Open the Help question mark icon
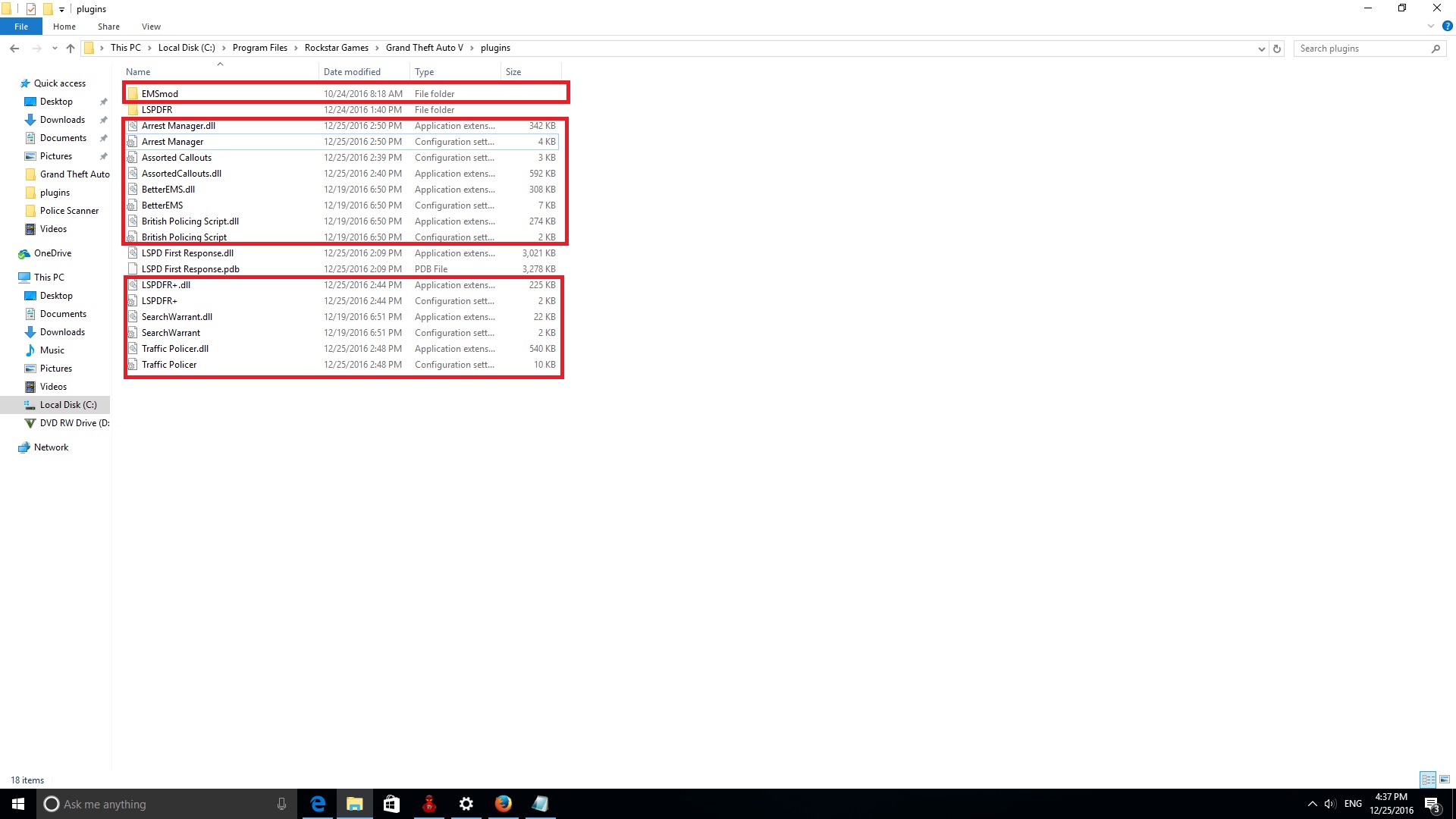The width and height of the screenshot is (1456, 819). (1447, 26)
